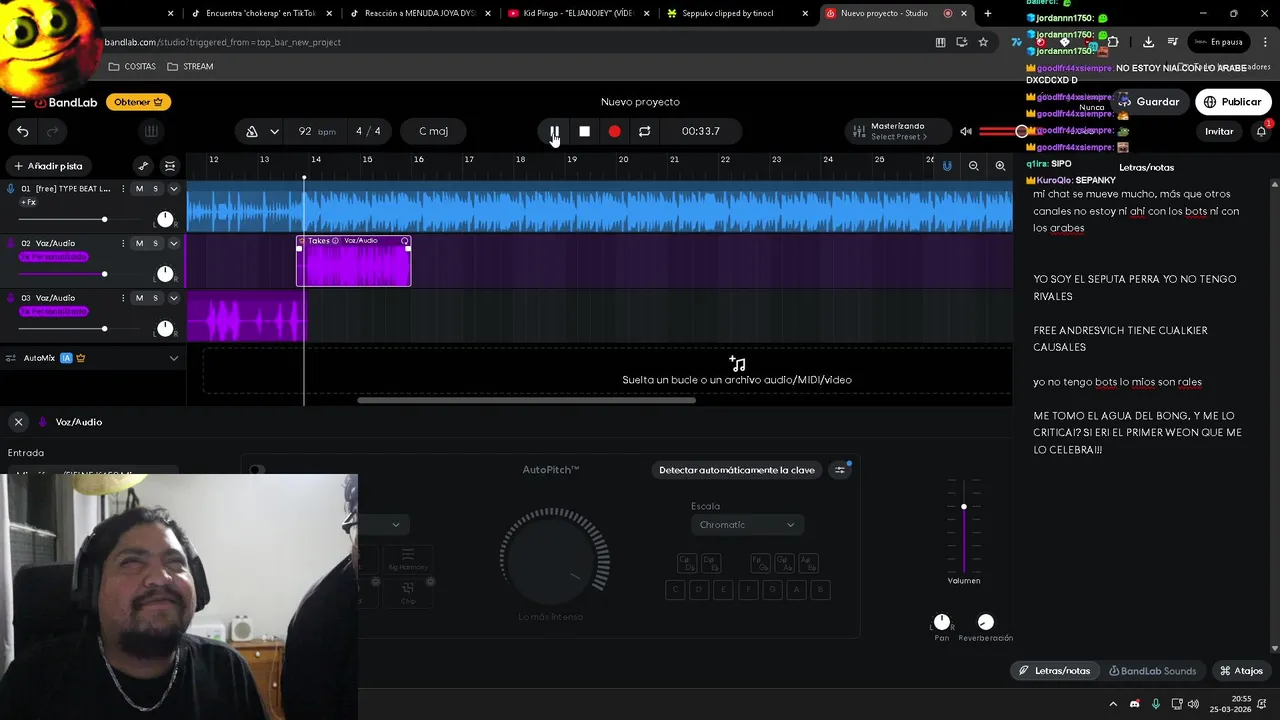
Task: Click the Guardar button
Action: (1148, 102)
